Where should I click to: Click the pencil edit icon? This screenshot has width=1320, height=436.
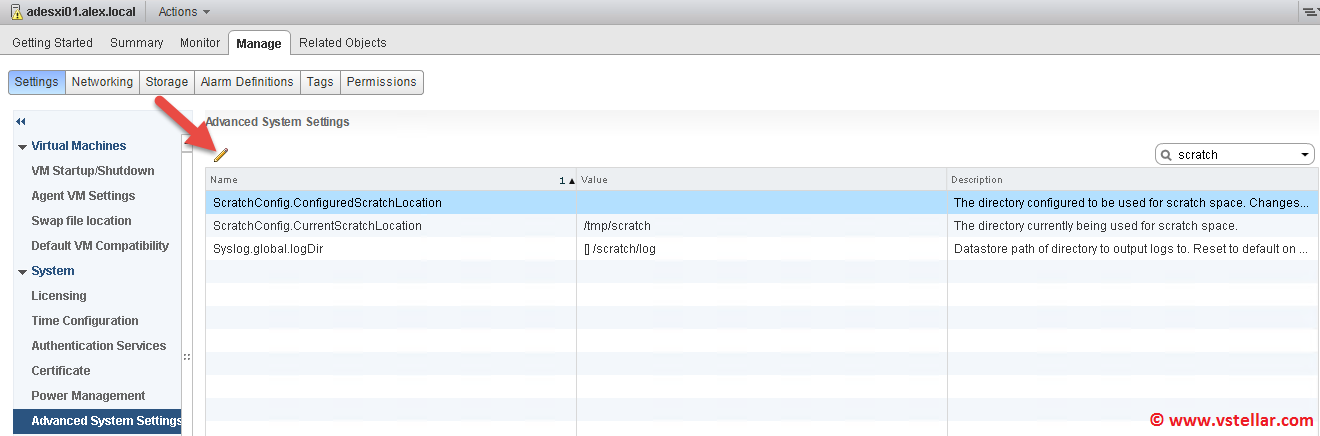(x=221, y=154)
